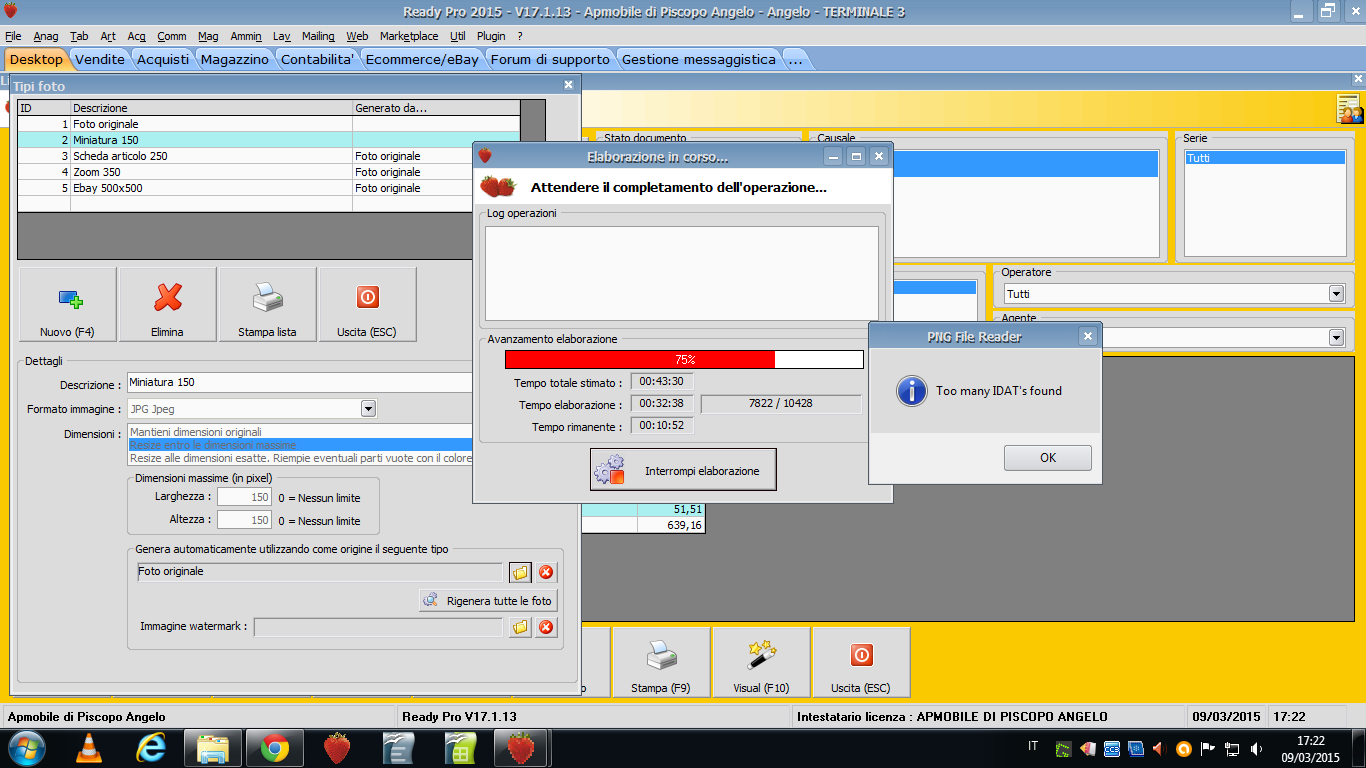Image resolution: width=1366 pixels, height=768 pixels.
Task: Switch to the Magazzino tab
Action: click(x=235, y=59)
